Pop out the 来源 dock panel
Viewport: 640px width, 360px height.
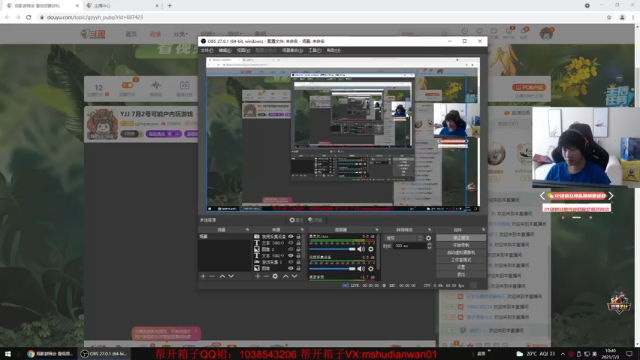click(302, 230)
